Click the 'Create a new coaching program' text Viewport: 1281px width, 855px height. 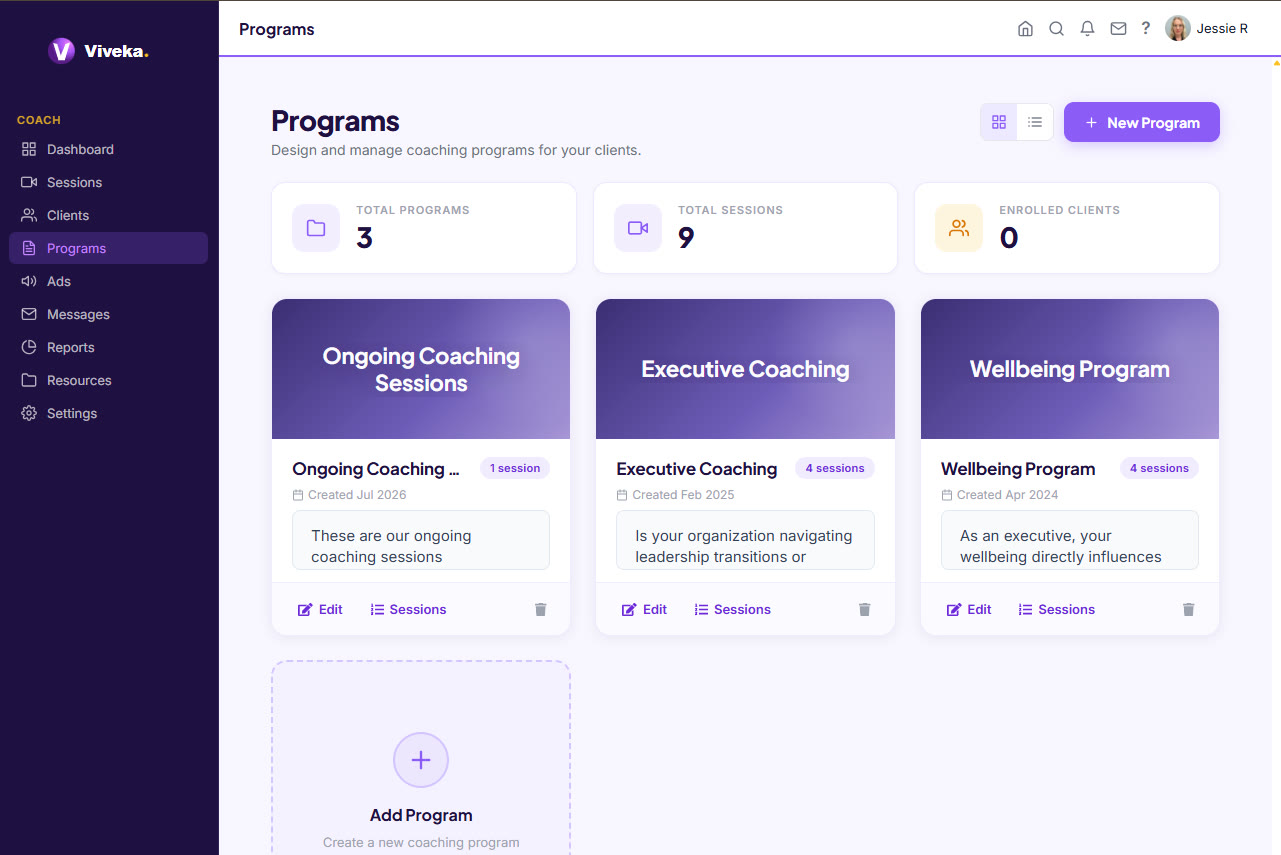pos(421,842)
